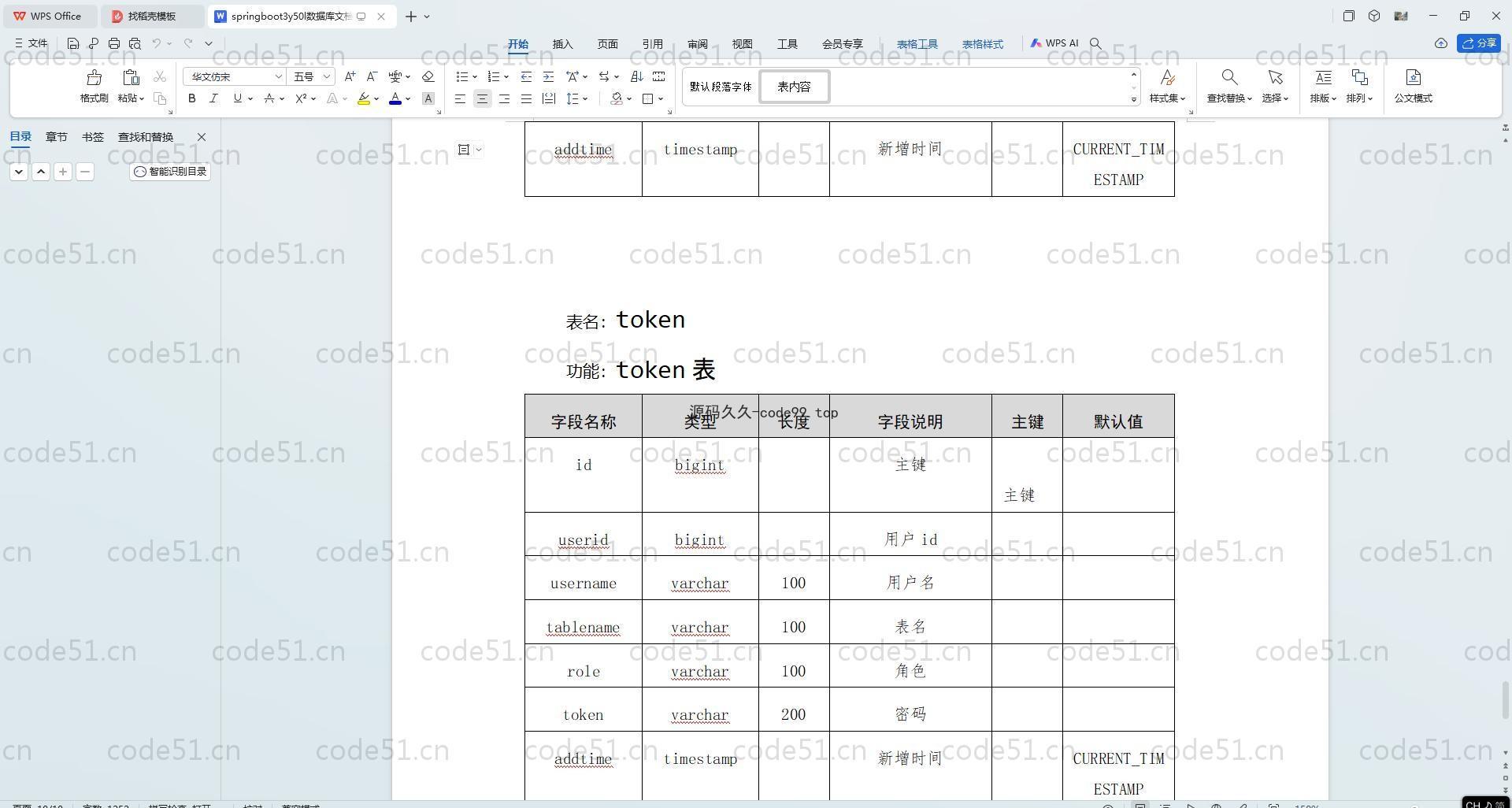
Task: Click the cloud upload icon near Share
Action: click(x=1440, y=43)
